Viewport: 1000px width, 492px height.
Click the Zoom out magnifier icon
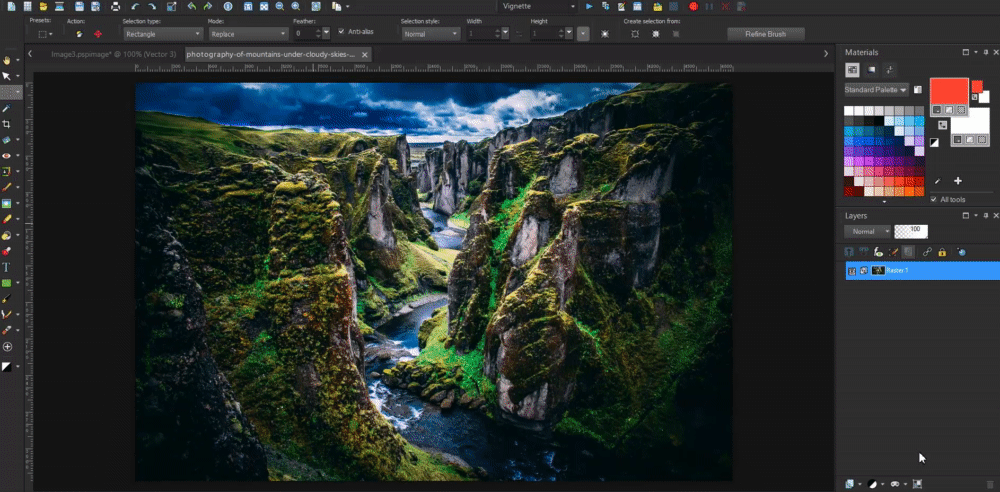tap(280, 6)
